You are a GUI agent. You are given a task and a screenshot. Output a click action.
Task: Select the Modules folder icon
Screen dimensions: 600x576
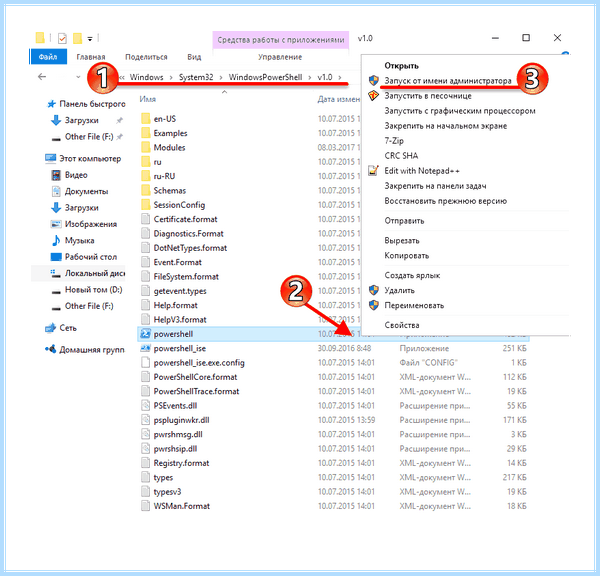[145, 147]
